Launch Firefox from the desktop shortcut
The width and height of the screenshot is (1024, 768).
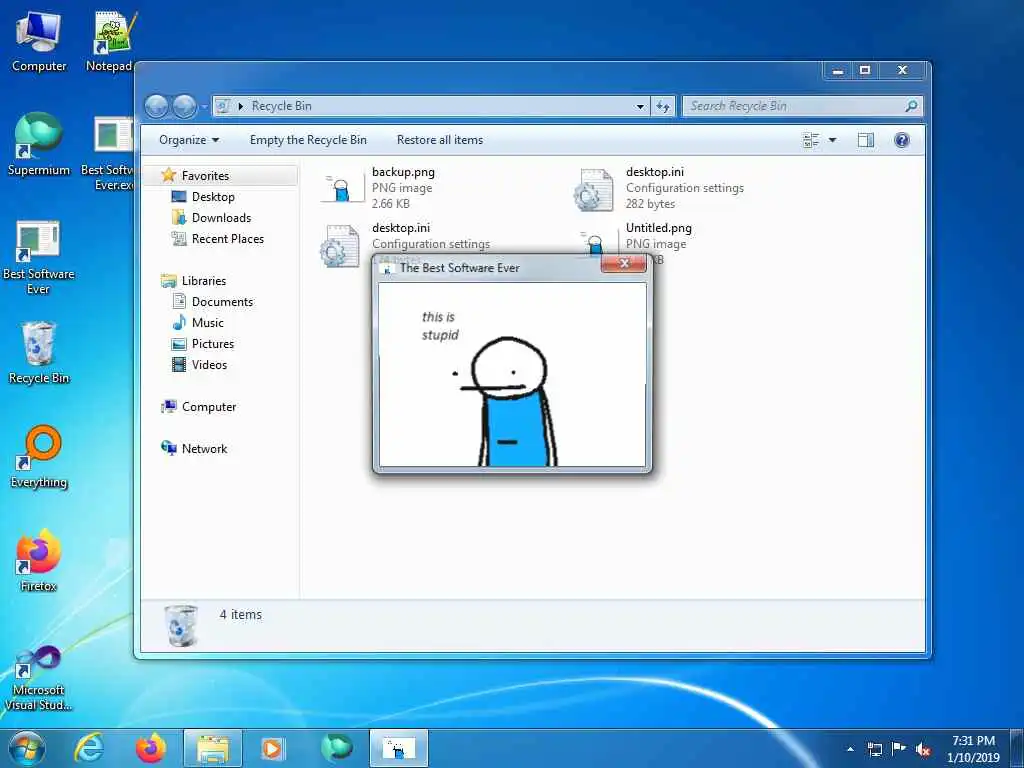[x=39, y=560]
